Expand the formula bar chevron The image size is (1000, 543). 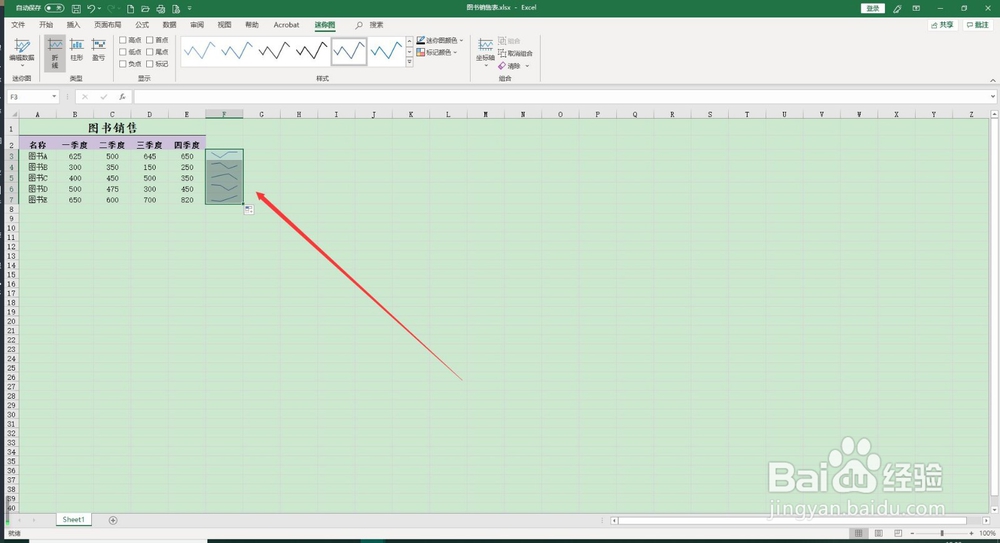993,97
